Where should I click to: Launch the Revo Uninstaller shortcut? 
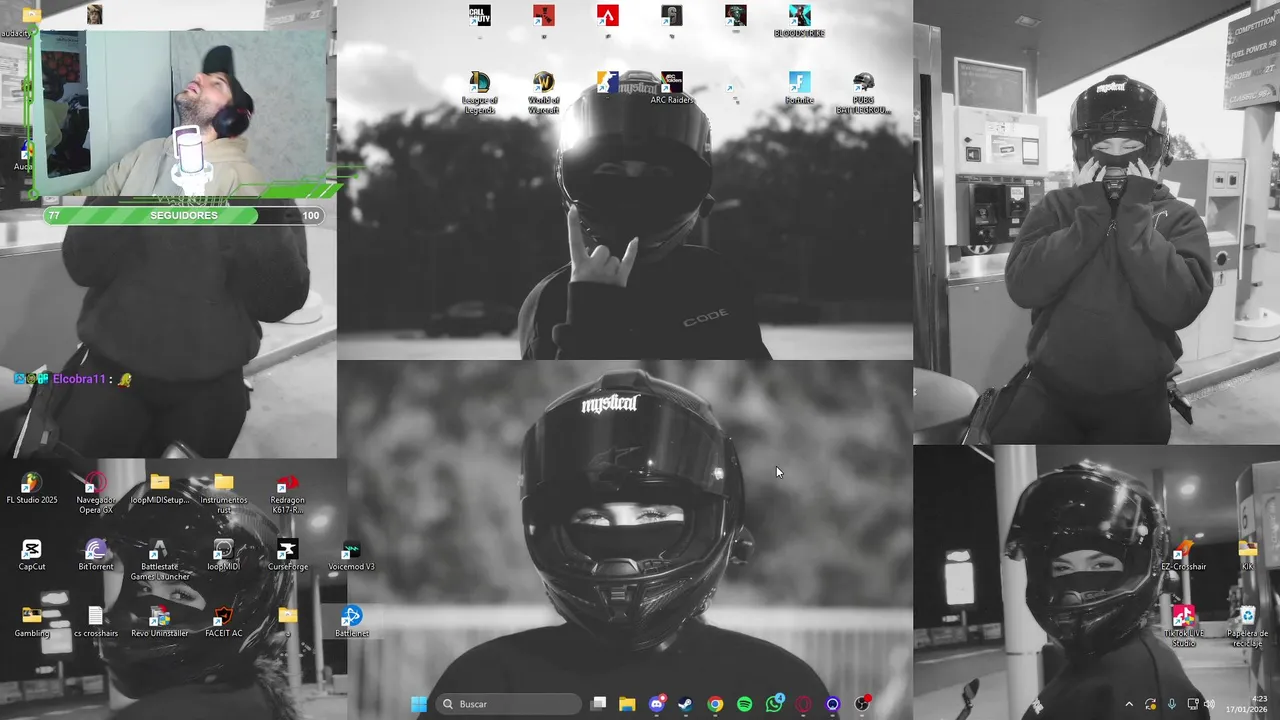[x=160, y=622]
